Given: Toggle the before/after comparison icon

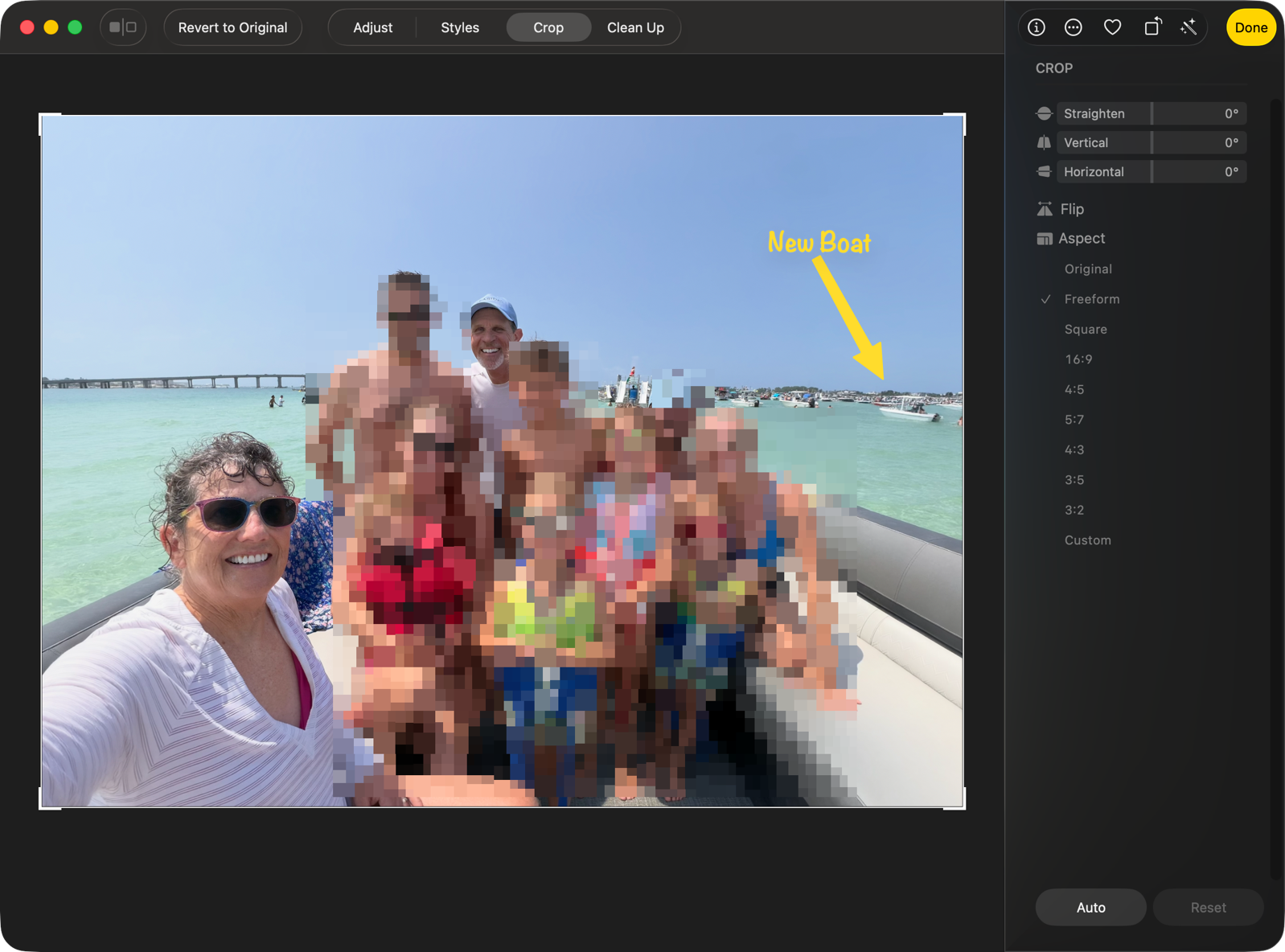Looking at the screenshot, I should pyautogui.click(x=123, y=27).
